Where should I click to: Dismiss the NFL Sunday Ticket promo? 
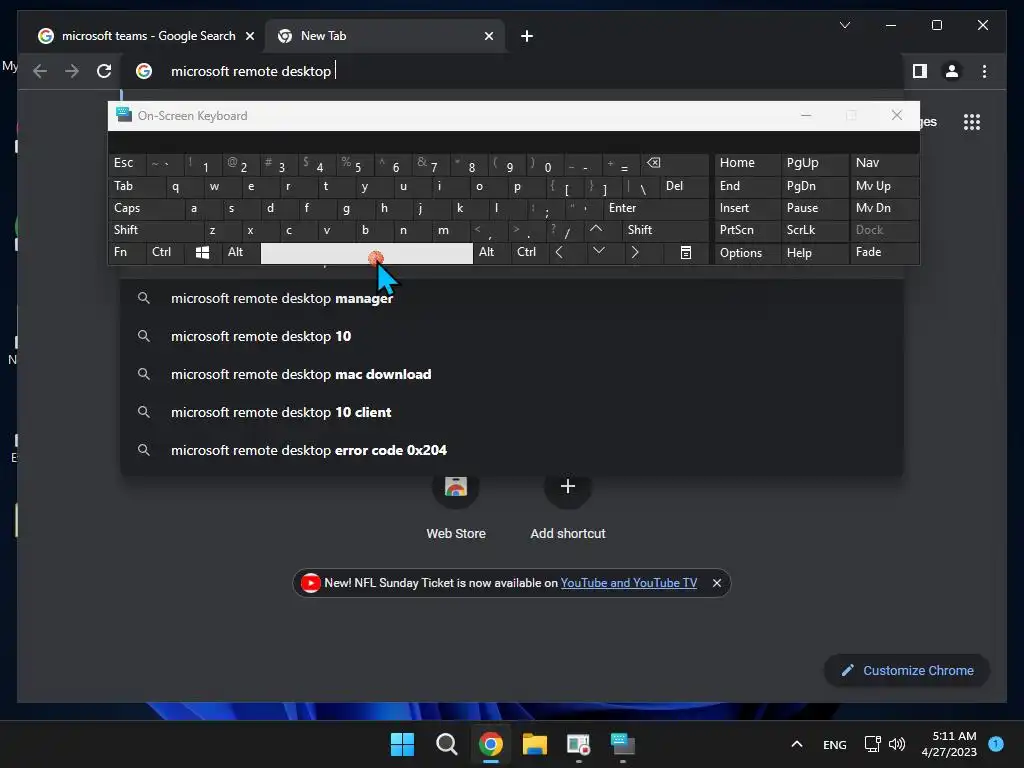[x=716, y=583]
